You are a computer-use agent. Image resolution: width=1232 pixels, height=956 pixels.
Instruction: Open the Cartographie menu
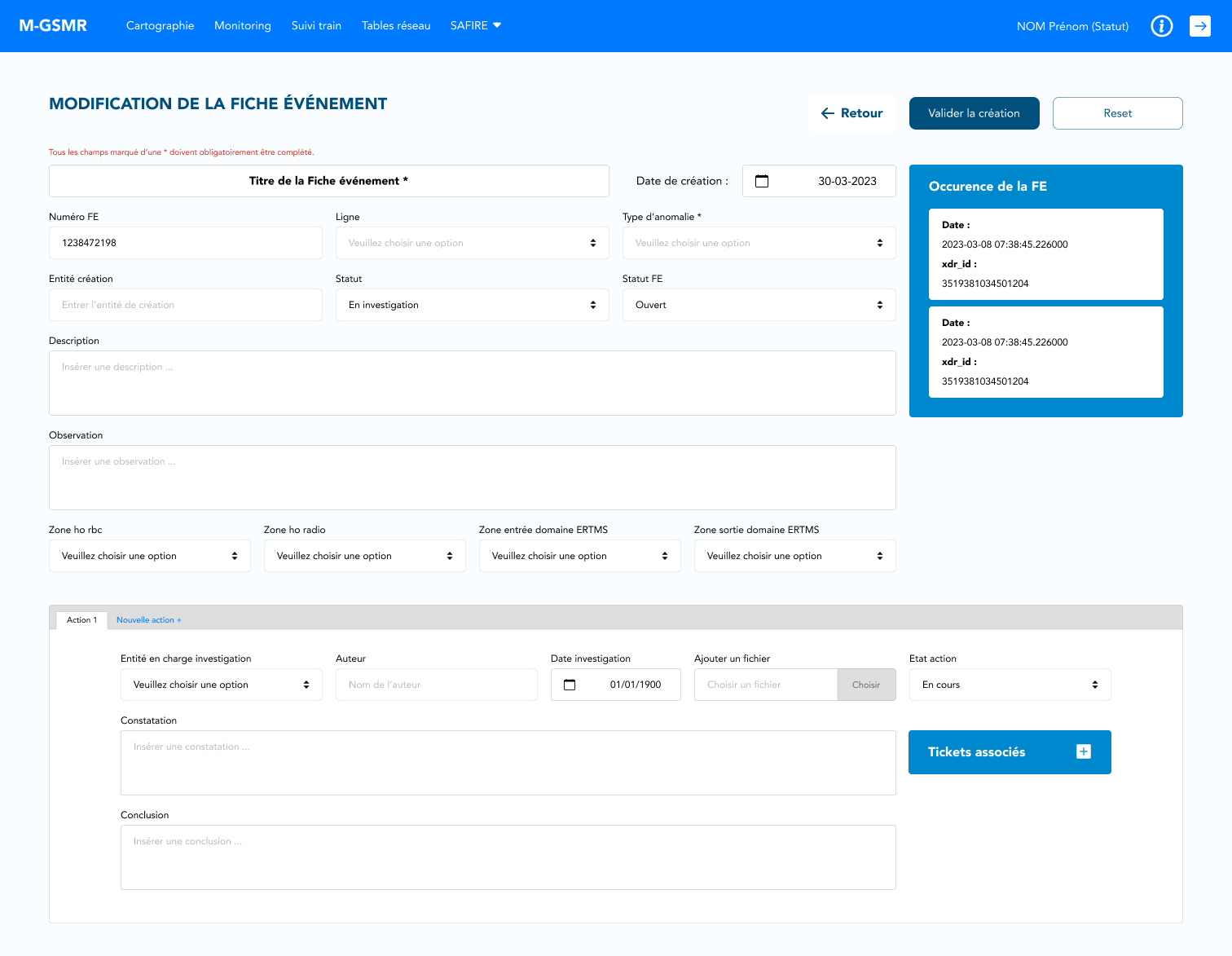[x=160, y=26]
